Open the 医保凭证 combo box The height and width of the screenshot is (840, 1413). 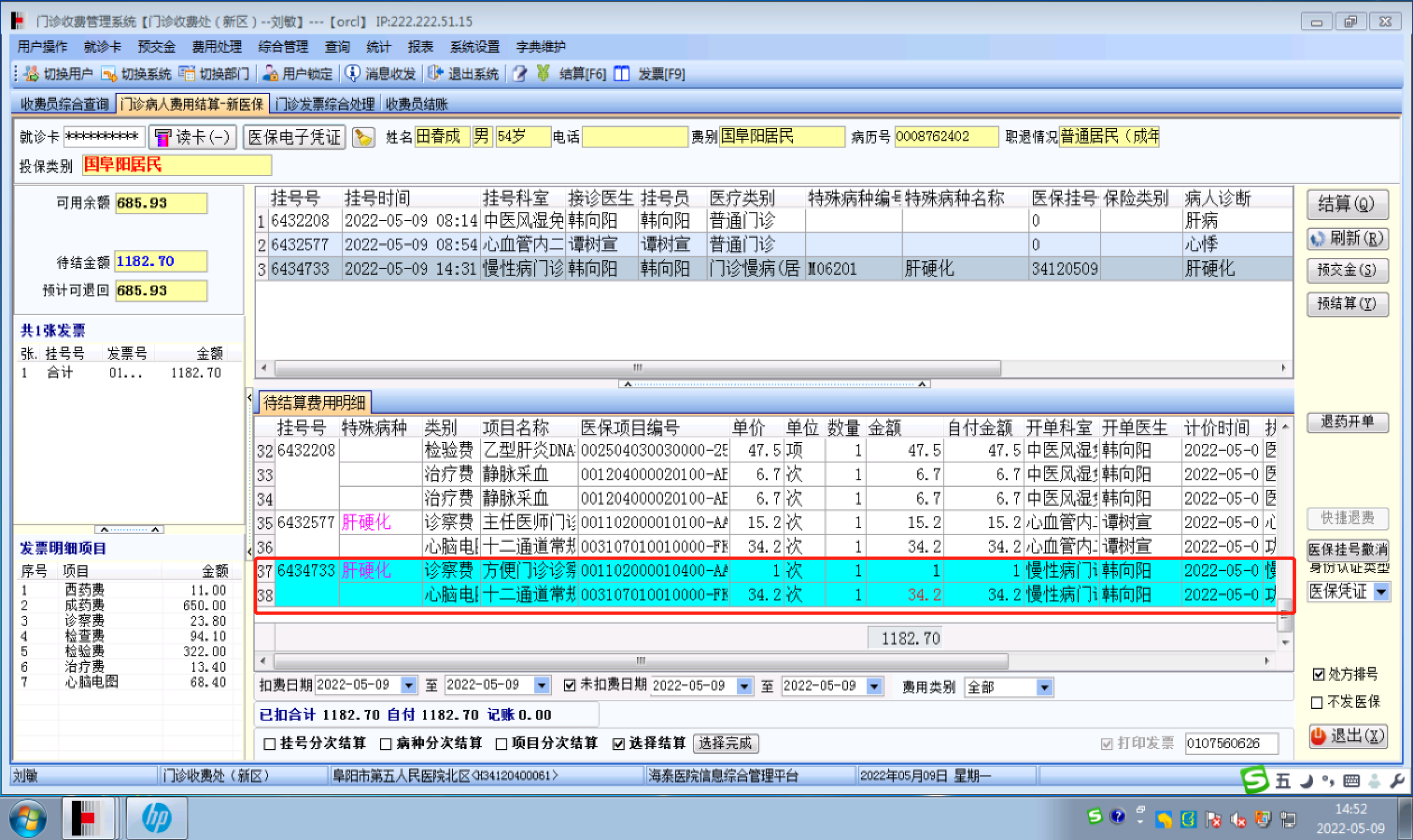tap(1381, 592)
